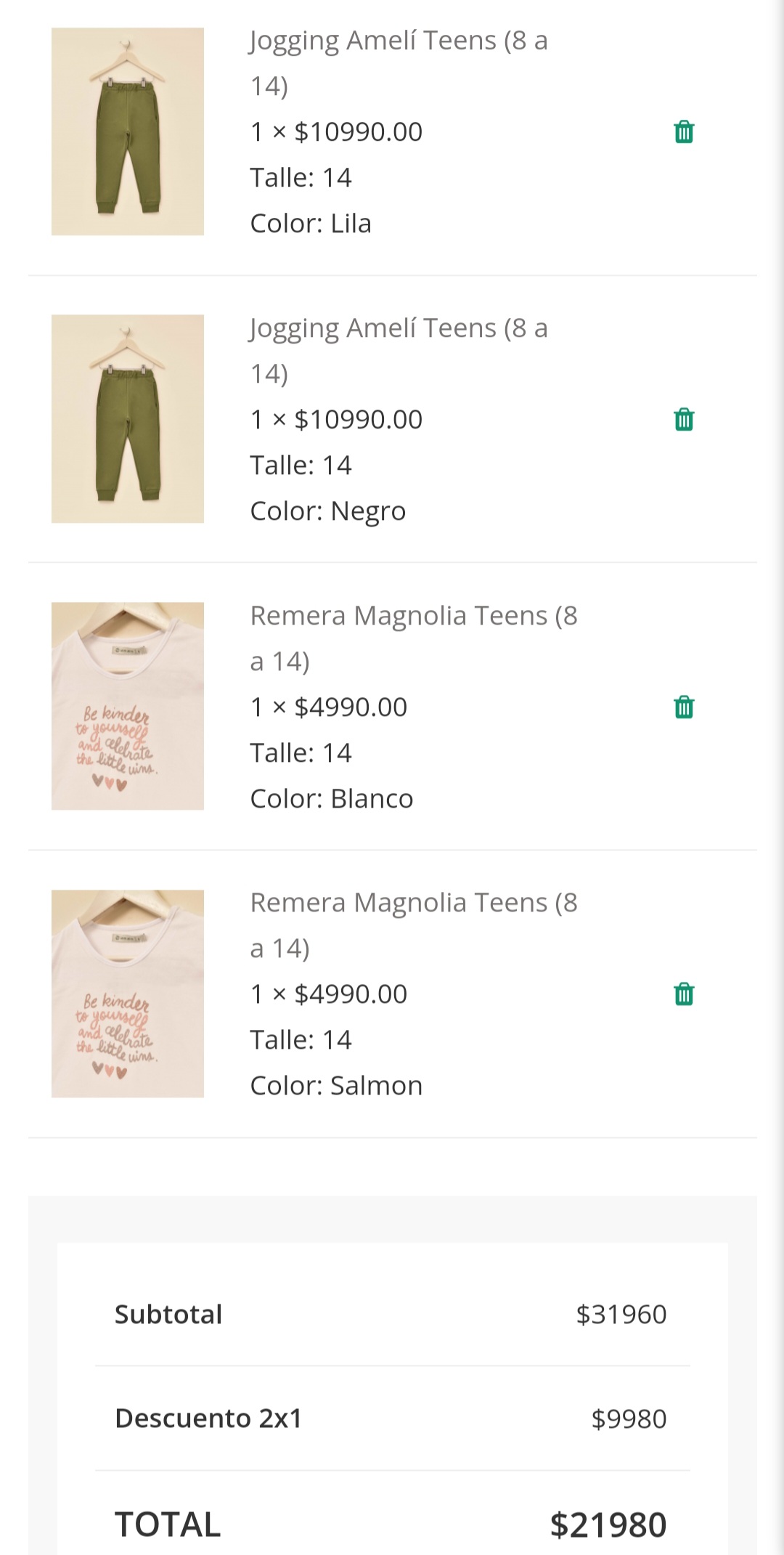The width and height of the screenshot is (784, 1555).
Task: Click the discount amount $9980
Action: pos(629,1419)
